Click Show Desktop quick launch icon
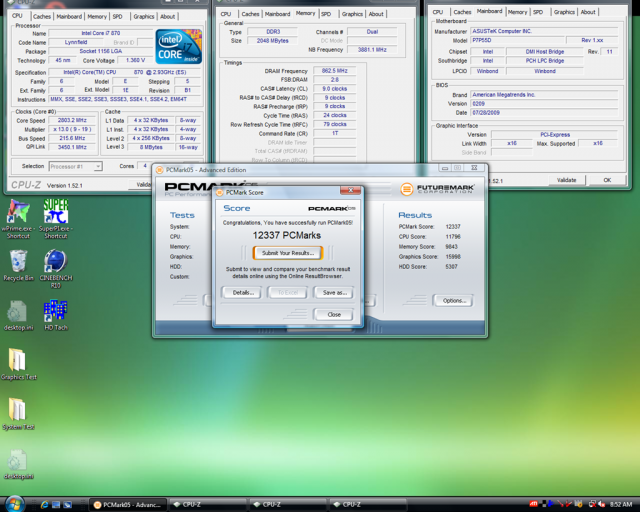Viewport: 640px width, 512px height. 56,505
